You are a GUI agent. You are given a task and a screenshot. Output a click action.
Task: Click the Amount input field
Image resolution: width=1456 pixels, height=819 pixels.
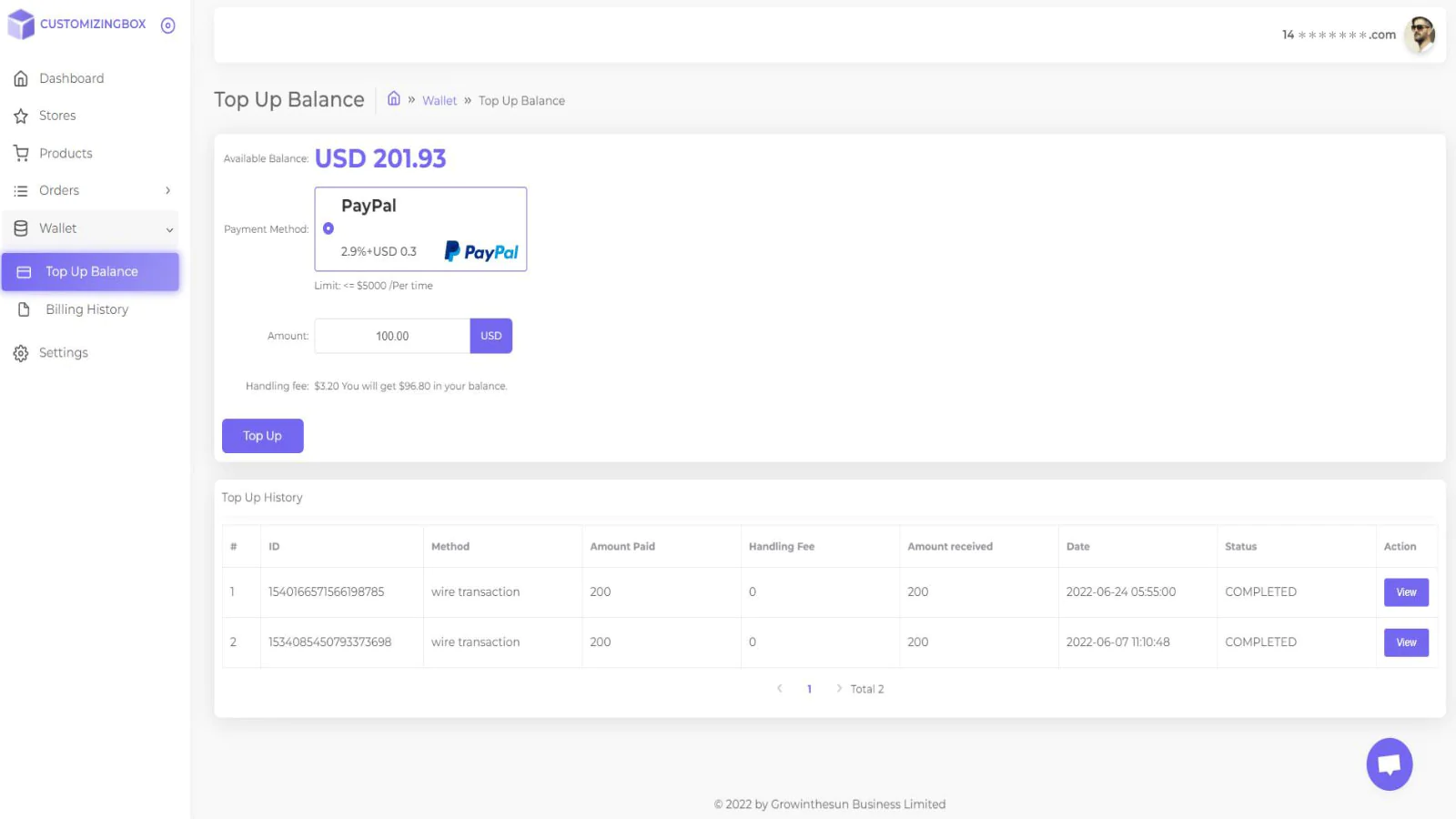coord(392,336)
